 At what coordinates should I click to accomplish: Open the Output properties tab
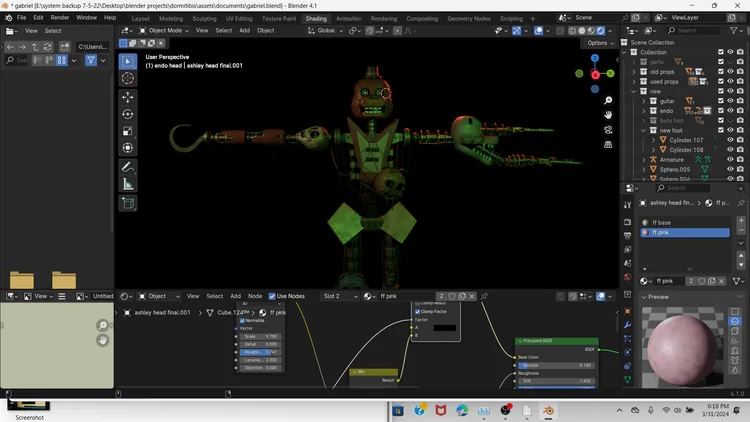pos(628,235)
